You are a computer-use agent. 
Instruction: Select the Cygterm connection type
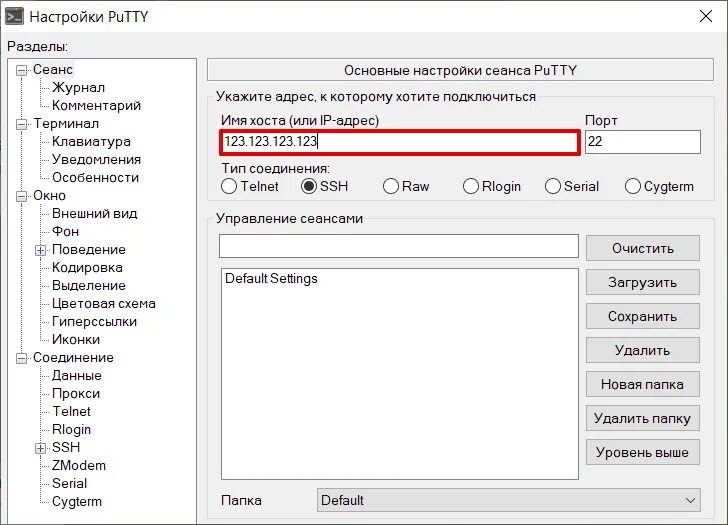coord(633,187)
